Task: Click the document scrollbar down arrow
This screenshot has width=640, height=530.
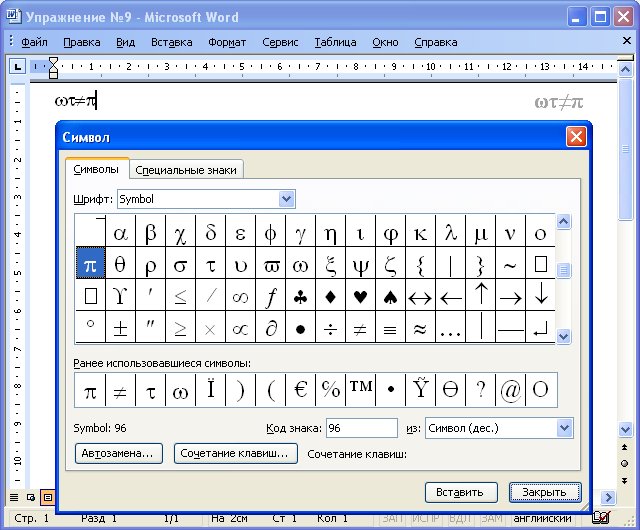Action: (x=625, y=429)
